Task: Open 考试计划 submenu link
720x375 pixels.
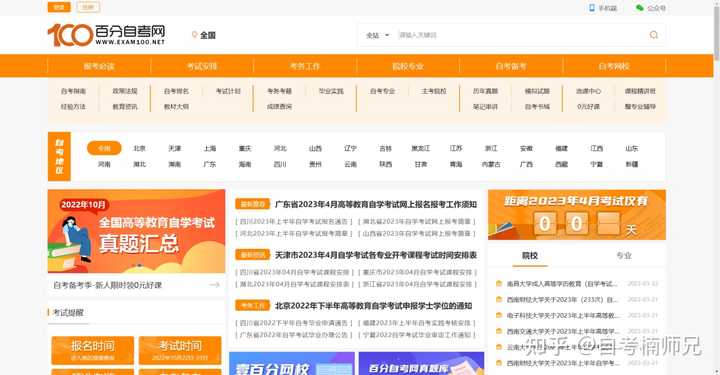Action: coord(228,91)
